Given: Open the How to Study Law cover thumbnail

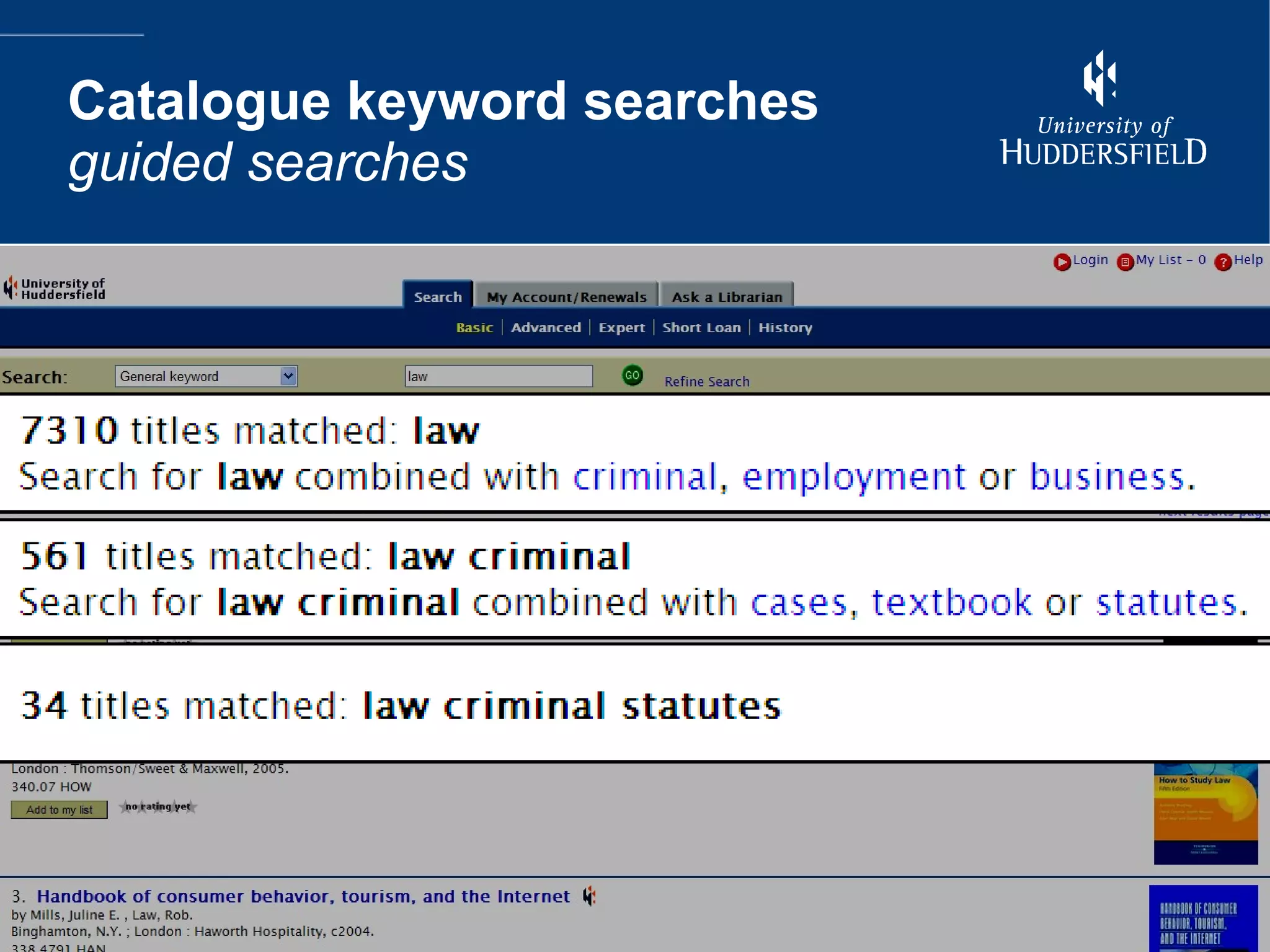Looking at the screenshot, I should coord(1206,814).
